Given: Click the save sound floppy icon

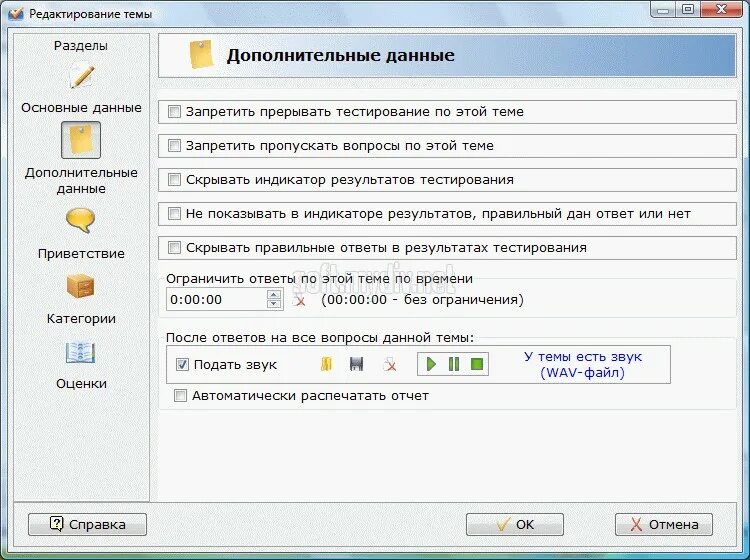Looking at the screenshot, I should (356, 364).
